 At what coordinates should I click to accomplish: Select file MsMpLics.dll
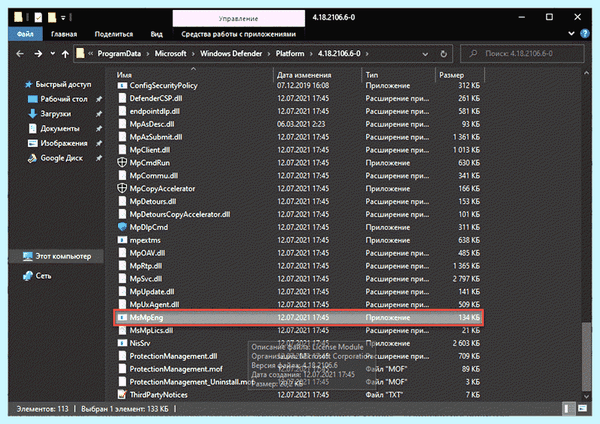click(x=151, y=330)
